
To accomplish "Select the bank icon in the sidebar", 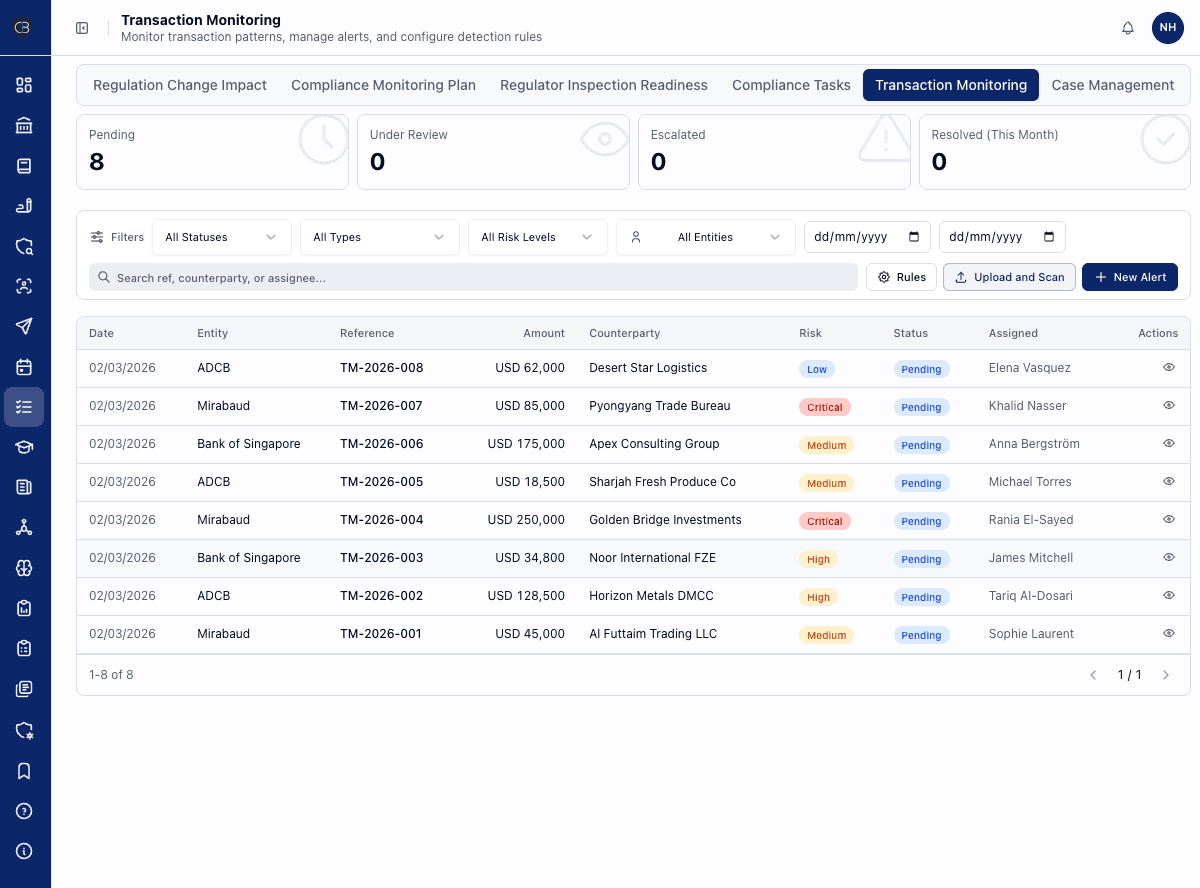I will [x=25, y=126].
